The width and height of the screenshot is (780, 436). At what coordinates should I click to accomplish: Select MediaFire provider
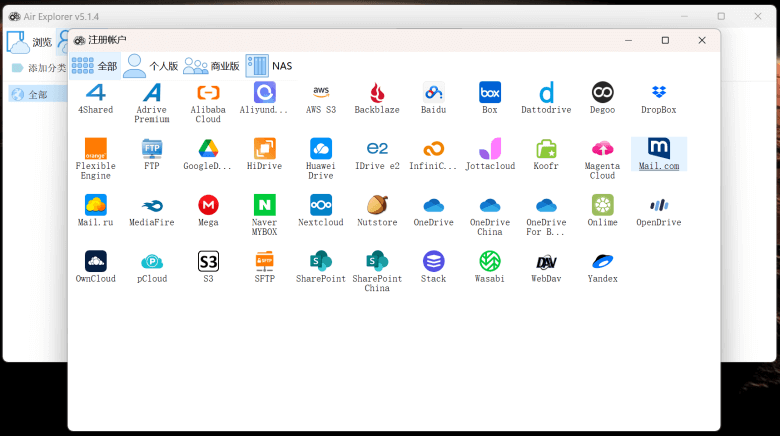pyautogui.click(x=152, y=205)
